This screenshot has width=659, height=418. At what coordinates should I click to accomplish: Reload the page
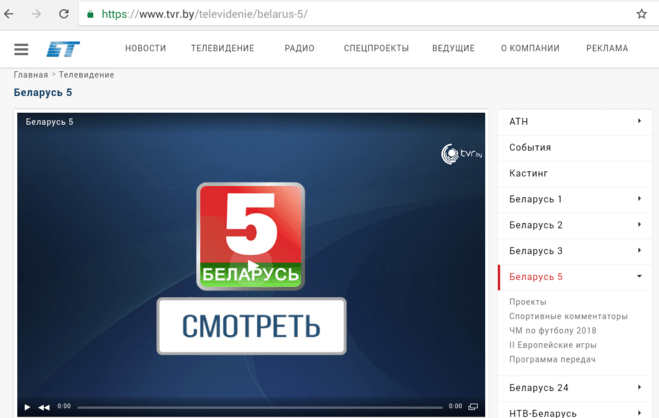click(64, 14)
